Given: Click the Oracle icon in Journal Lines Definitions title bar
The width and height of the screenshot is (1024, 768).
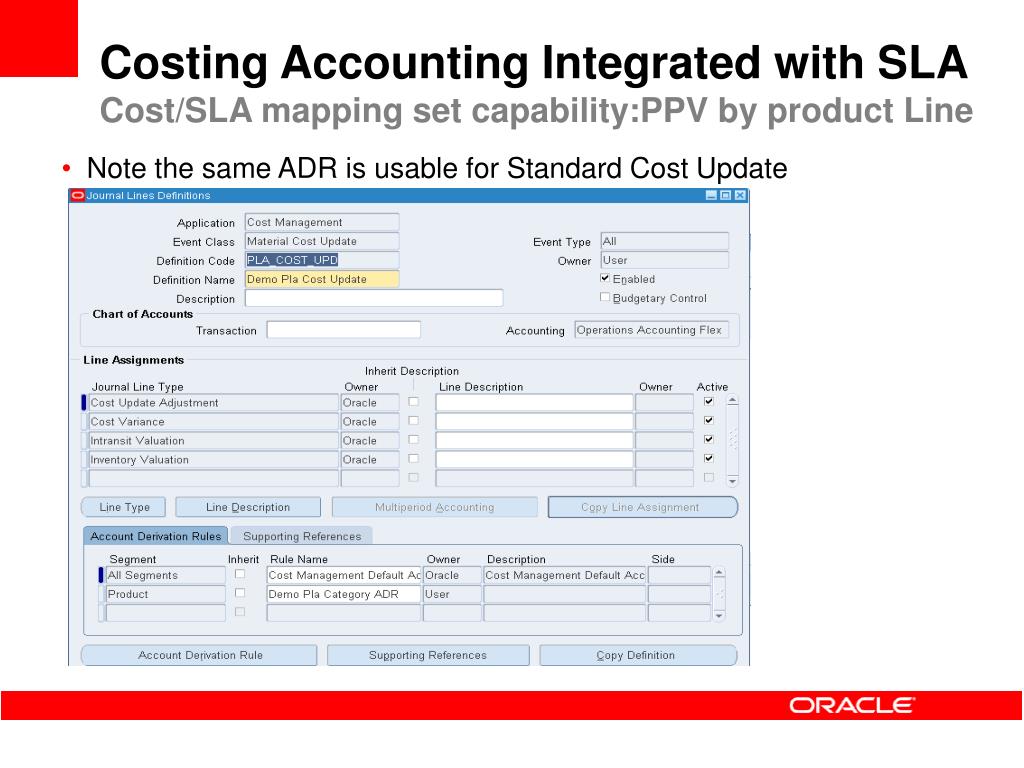Looking at the screenshot, I should point(78,195).
